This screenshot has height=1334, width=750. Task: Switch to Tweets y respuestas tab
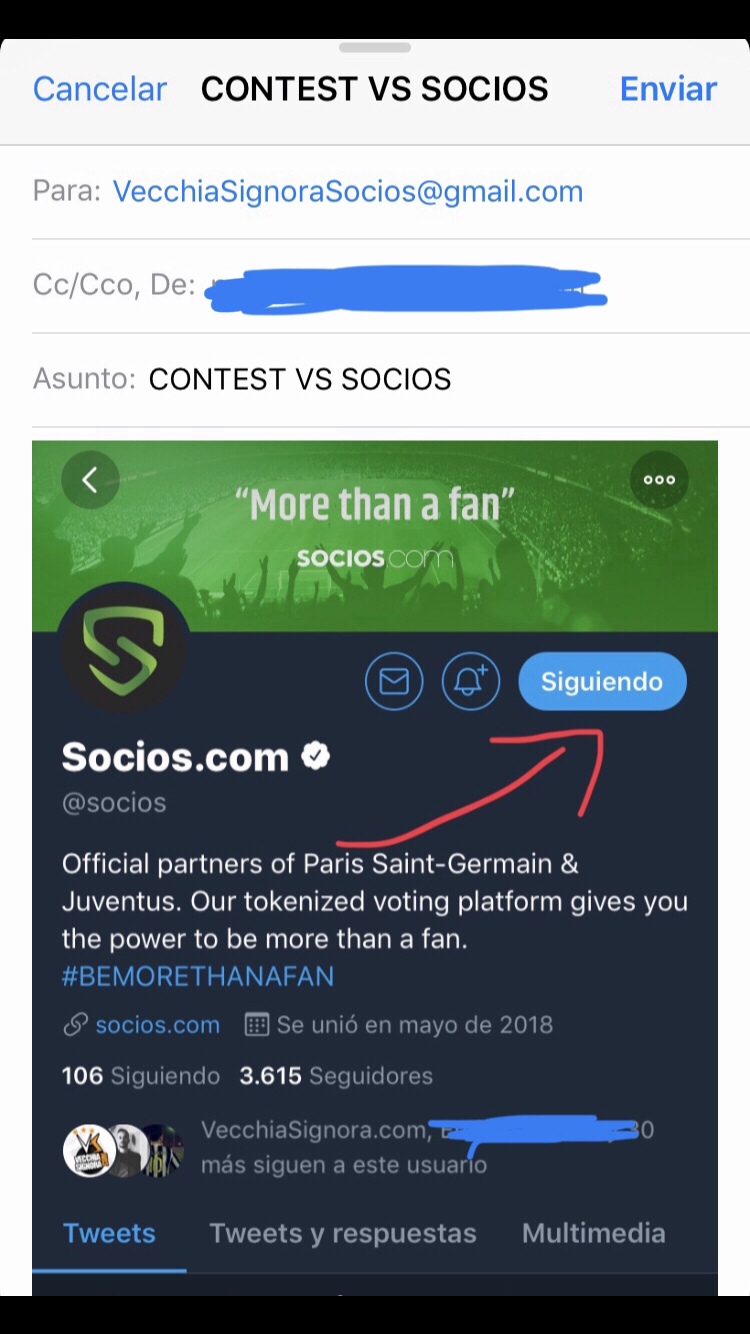pos(342,1233)
